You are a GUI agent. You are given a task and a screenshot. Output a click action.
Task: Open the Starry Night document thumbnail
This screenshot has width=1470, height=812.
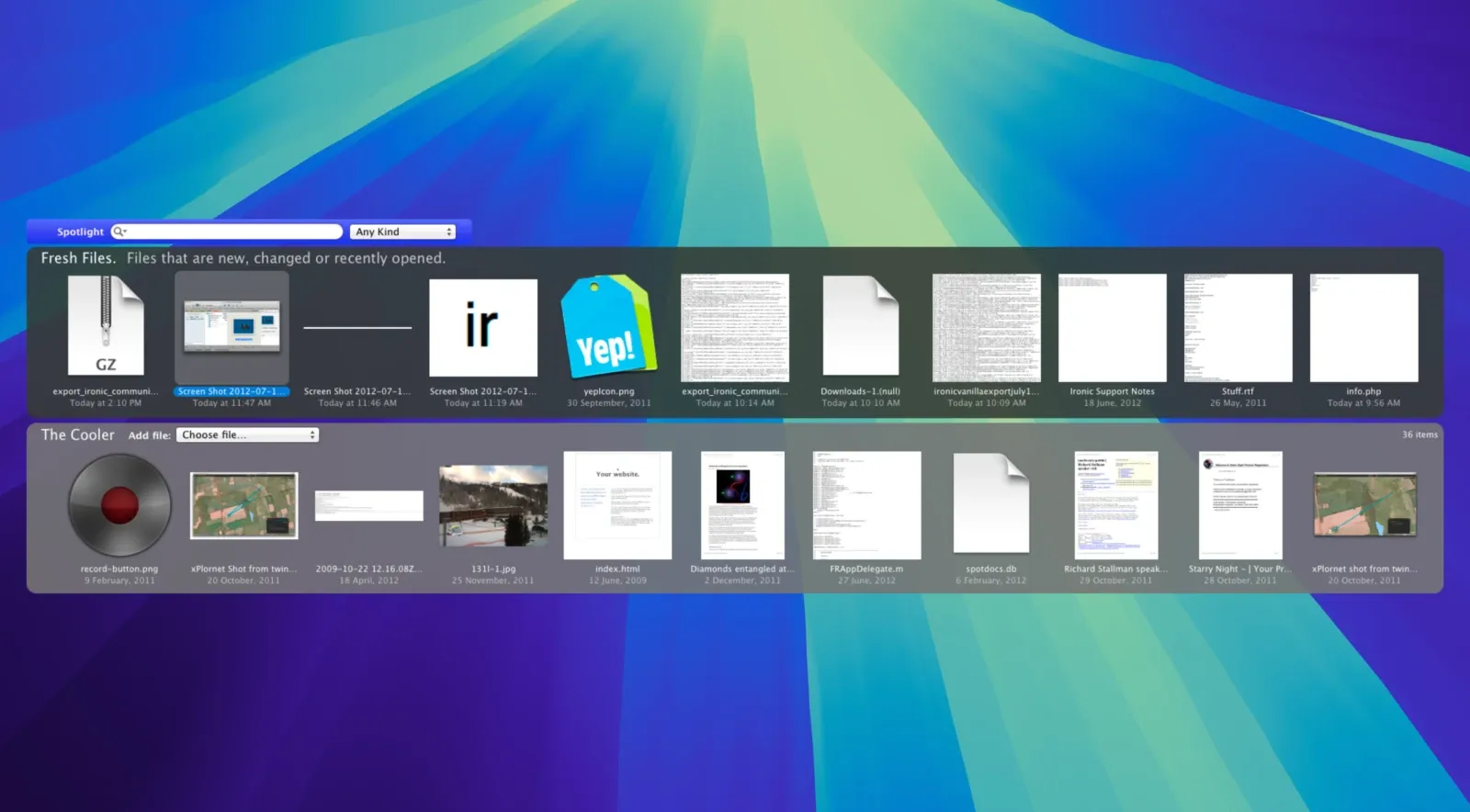pos(1240,505)
